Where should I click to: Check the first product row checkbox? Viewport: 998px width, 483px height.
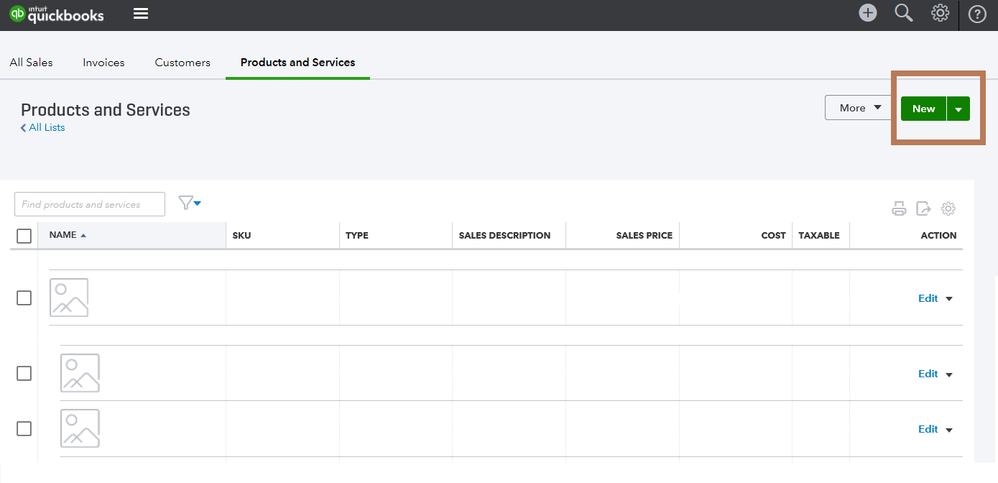click(24, 298)
